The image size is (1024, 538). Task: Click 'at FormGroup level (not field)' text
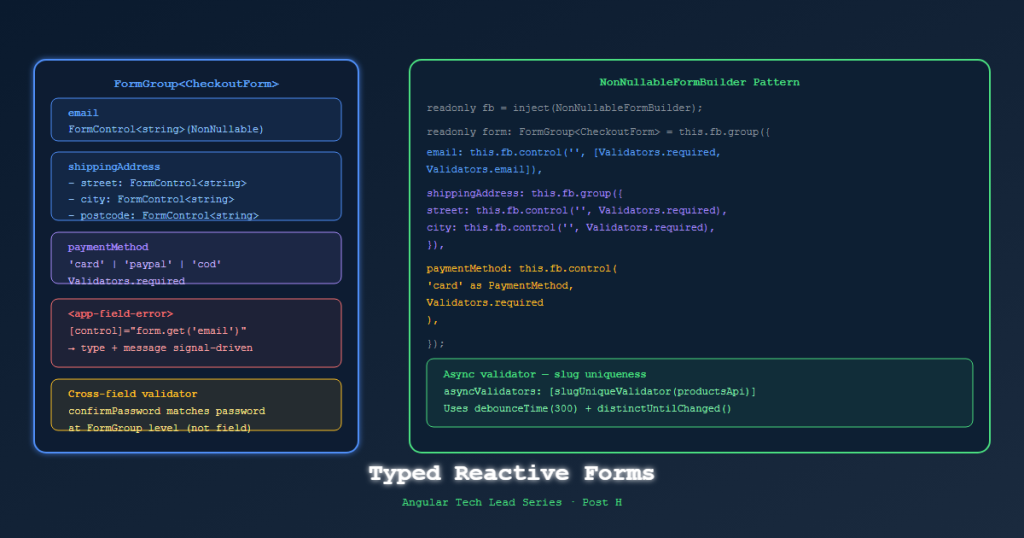coord(160,428)
